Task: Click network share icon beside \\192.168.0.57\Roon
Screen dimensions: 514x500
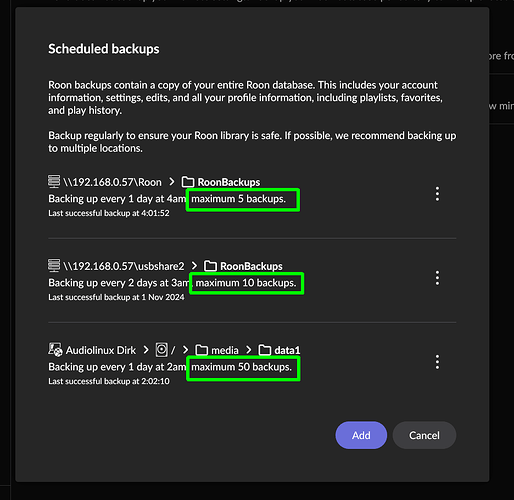Action: [54, 181]
